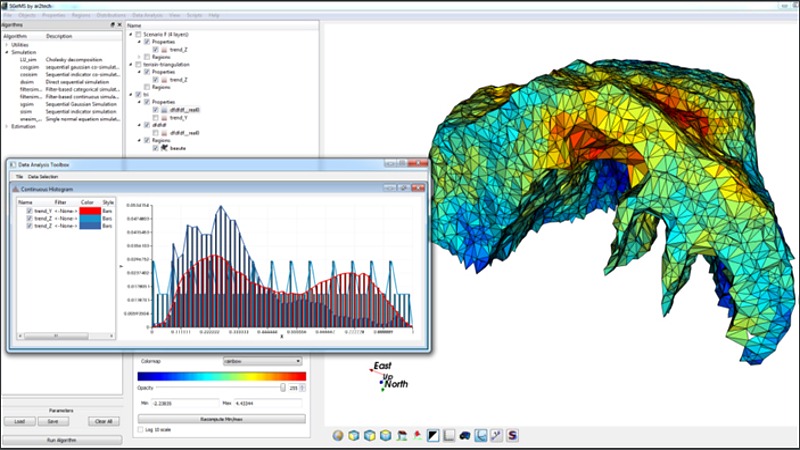
Task: Expand the Estimation algorithm group
Action: [x=7, y=126]
